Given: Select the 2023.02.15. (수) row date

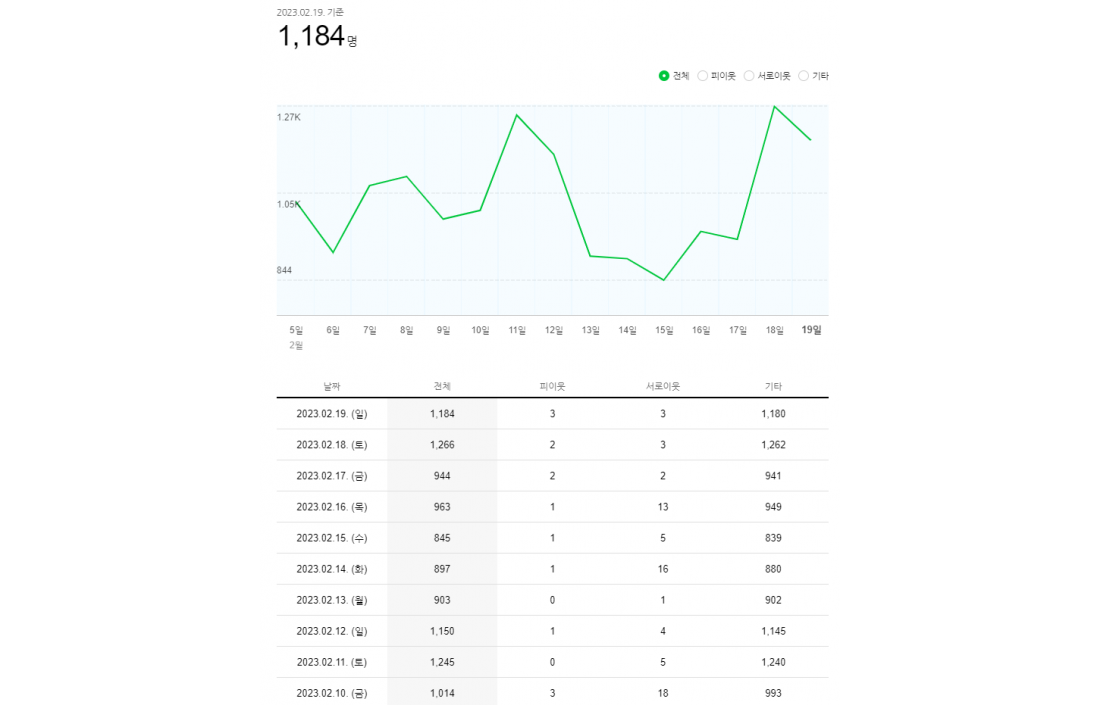Looking at the screenshot, I should click(x=332, y=538).
